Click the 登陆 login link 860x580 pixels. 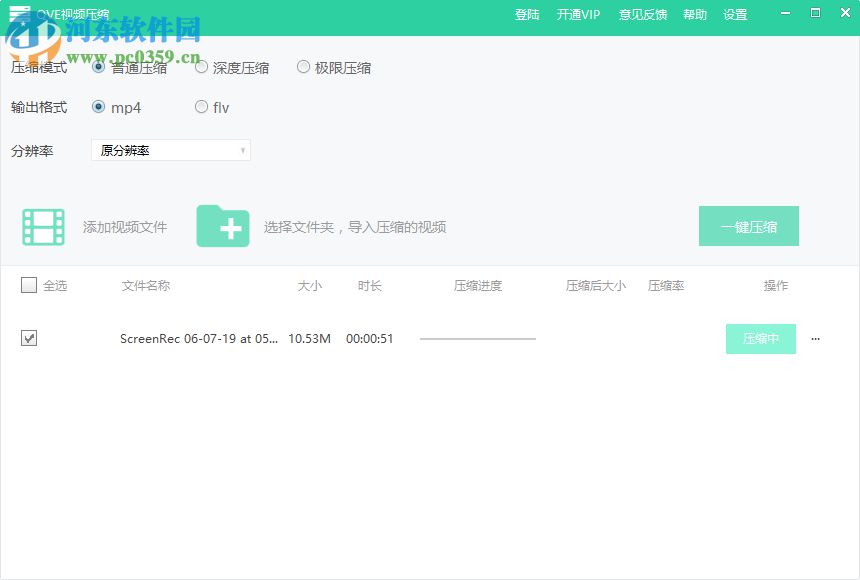[x=527, y=14]
